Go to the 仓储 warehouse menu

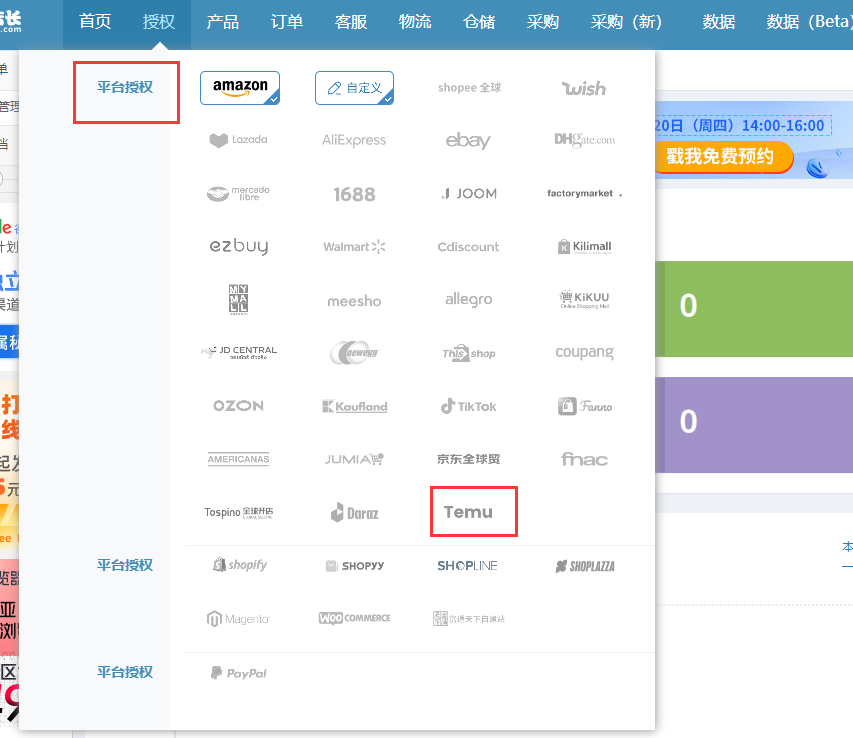tap(479, 22)
